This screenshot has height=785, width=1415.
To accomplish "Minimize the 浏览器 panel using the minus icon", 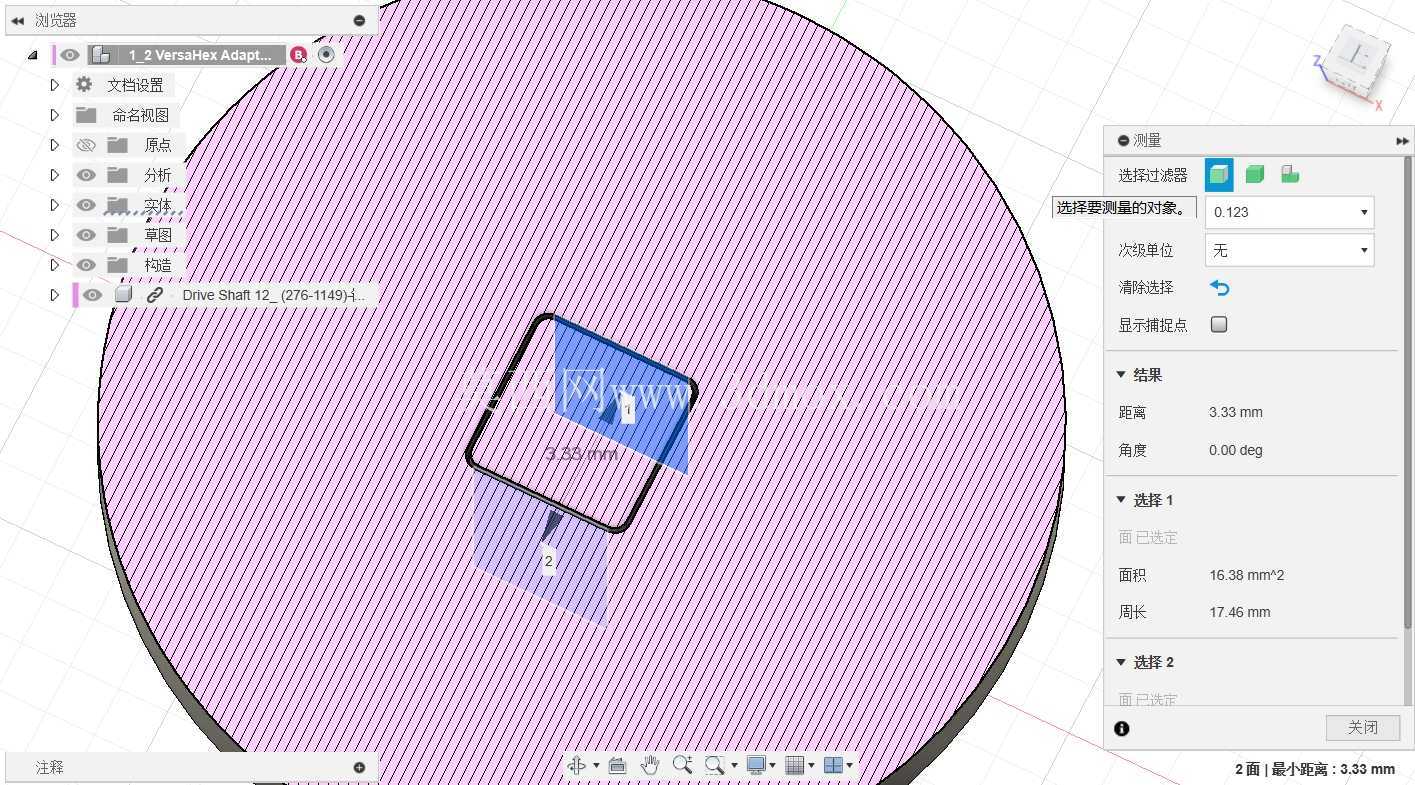I will click(359, 20).
